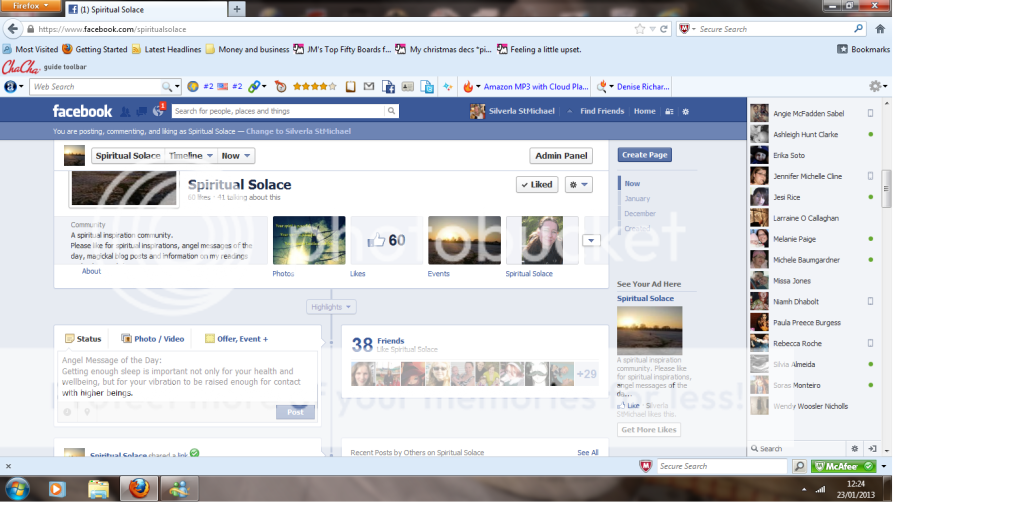Image resolution: width=1022 pixels, height=529 pixels.
Task: Open Facebook messages icon
Action: (141, 111)
